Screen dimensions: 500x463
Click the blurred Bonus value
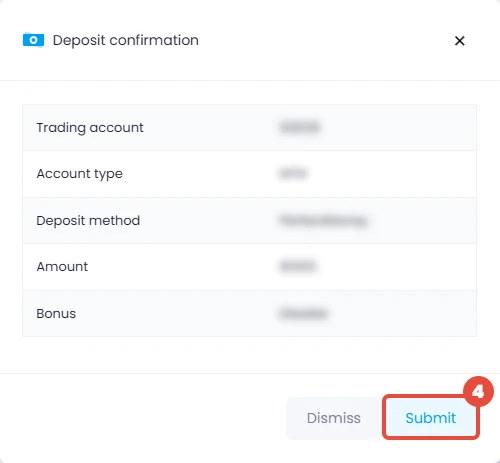303,313
